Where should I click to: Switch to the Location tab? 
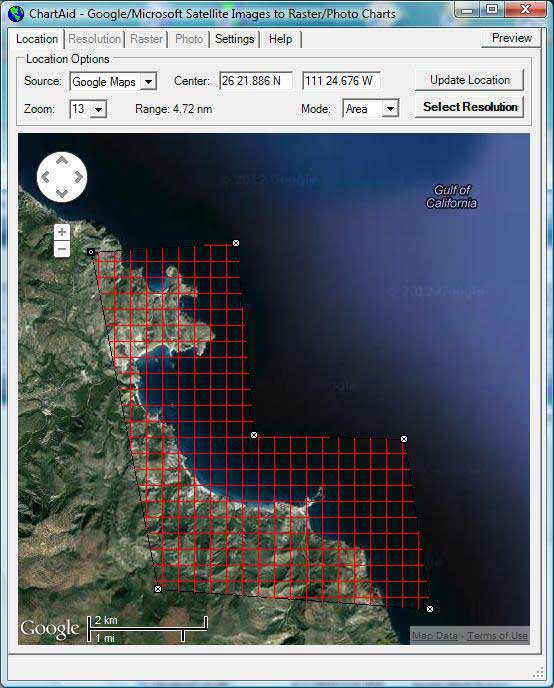37,39
